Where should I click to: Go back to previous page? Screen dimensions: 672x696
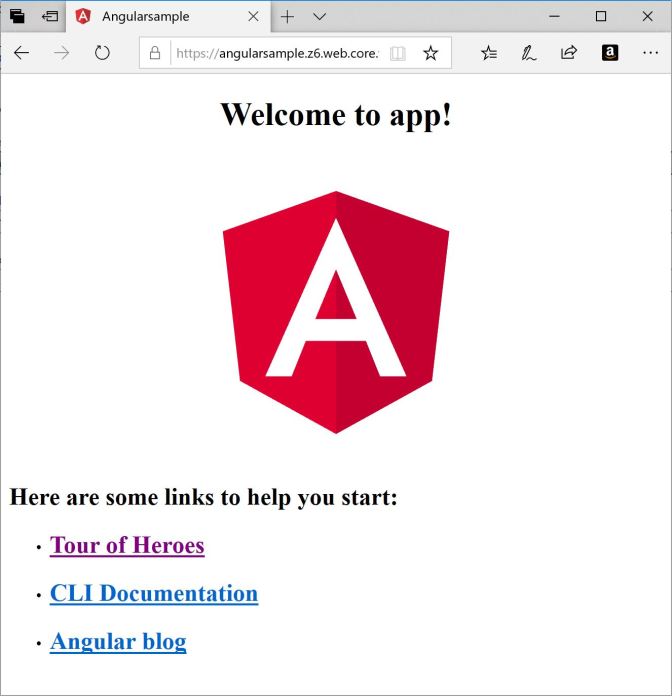(21, 53)
